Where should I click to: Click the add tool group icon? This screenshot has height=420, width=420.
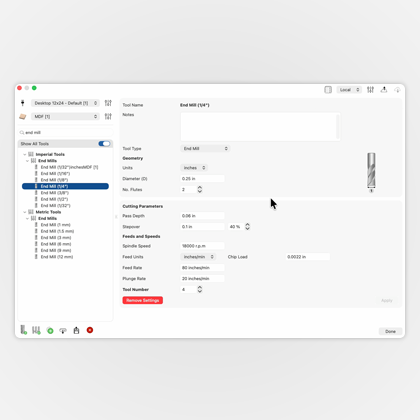point(36,330)
